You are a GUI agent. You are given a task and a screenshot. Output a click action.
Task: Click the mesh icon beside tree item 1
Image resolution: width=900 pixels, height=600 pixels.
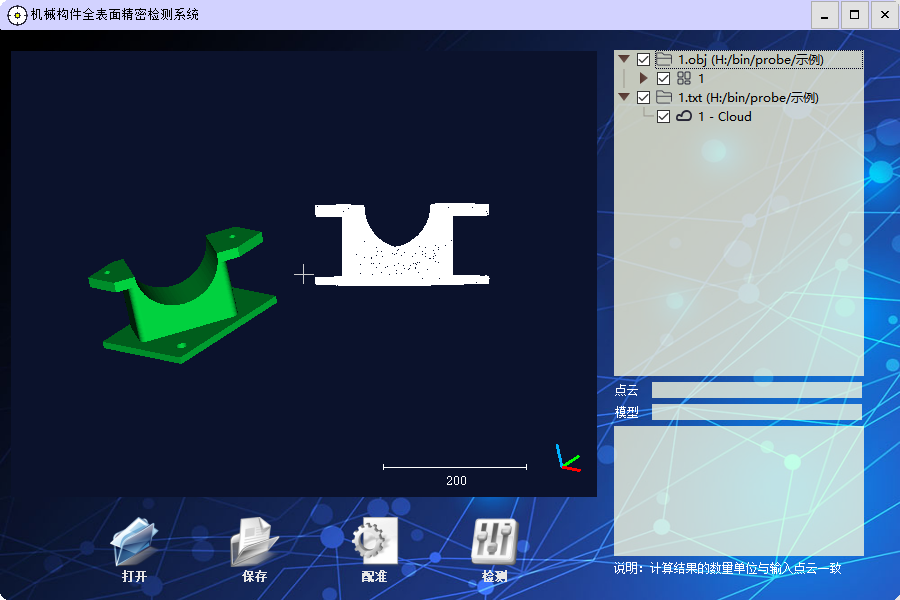click(x=682, y=78)
